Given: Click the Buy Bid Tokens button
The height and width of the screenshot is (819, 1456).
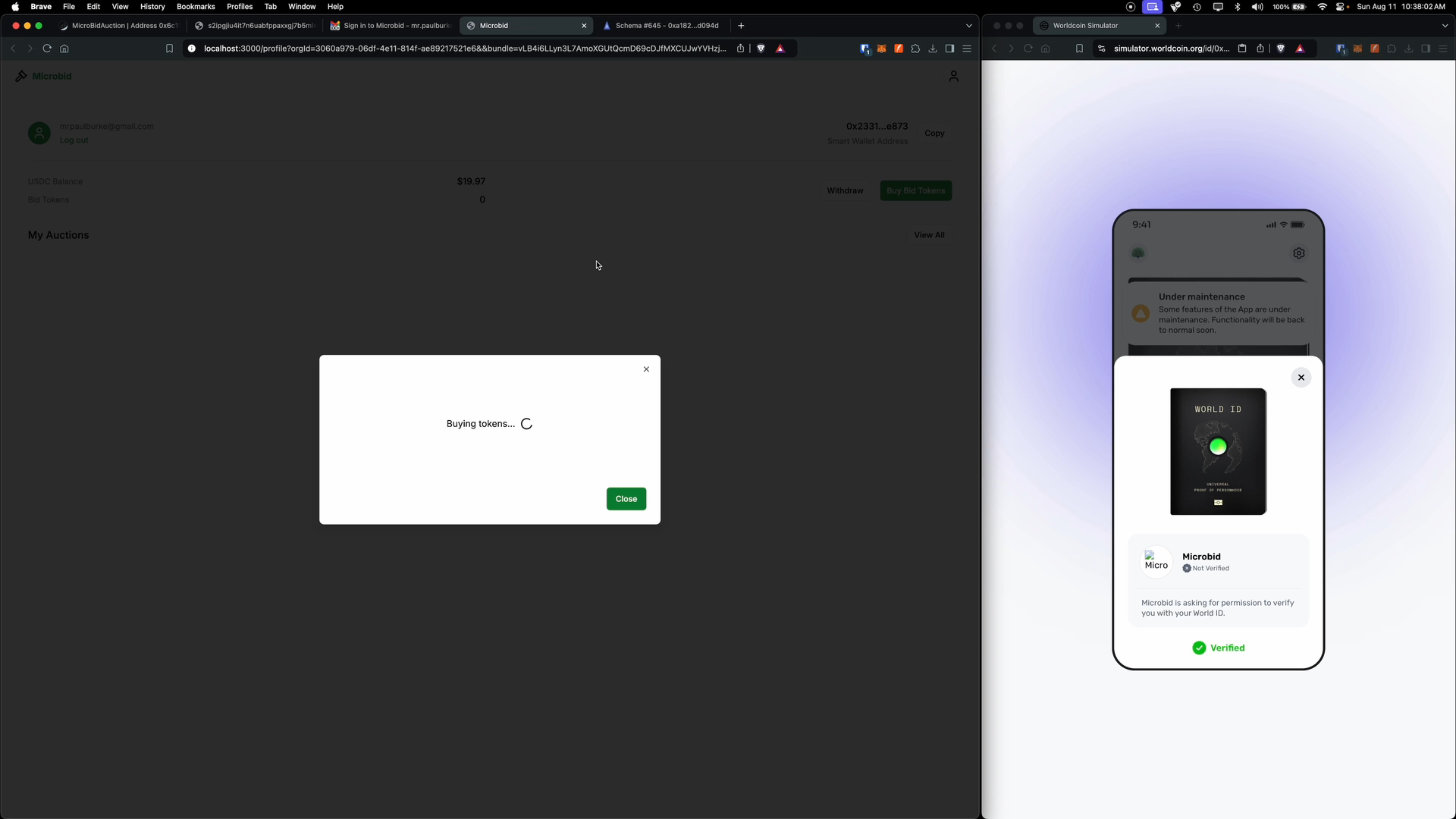Looking at the screenshot, I should pyautogui.click(x=915, y=191).
